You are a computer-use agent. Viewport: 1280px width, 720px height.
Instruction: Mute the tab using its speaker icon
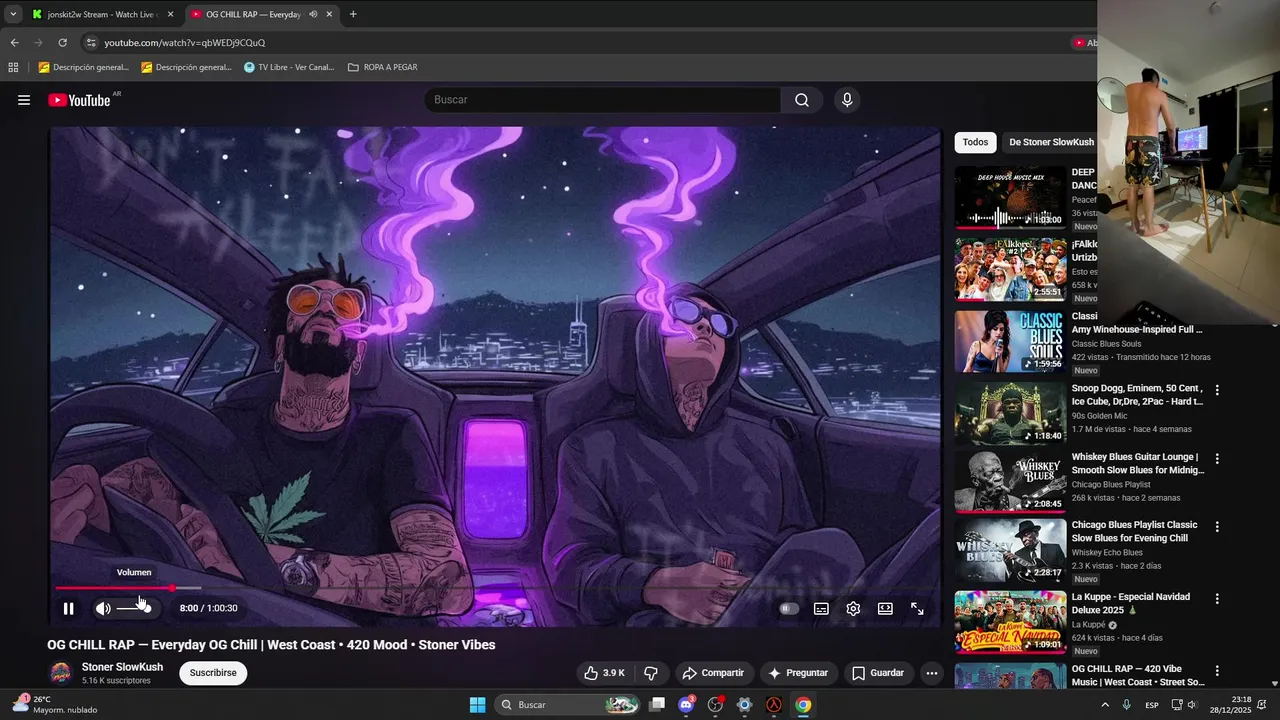click(x=313, y=14)
